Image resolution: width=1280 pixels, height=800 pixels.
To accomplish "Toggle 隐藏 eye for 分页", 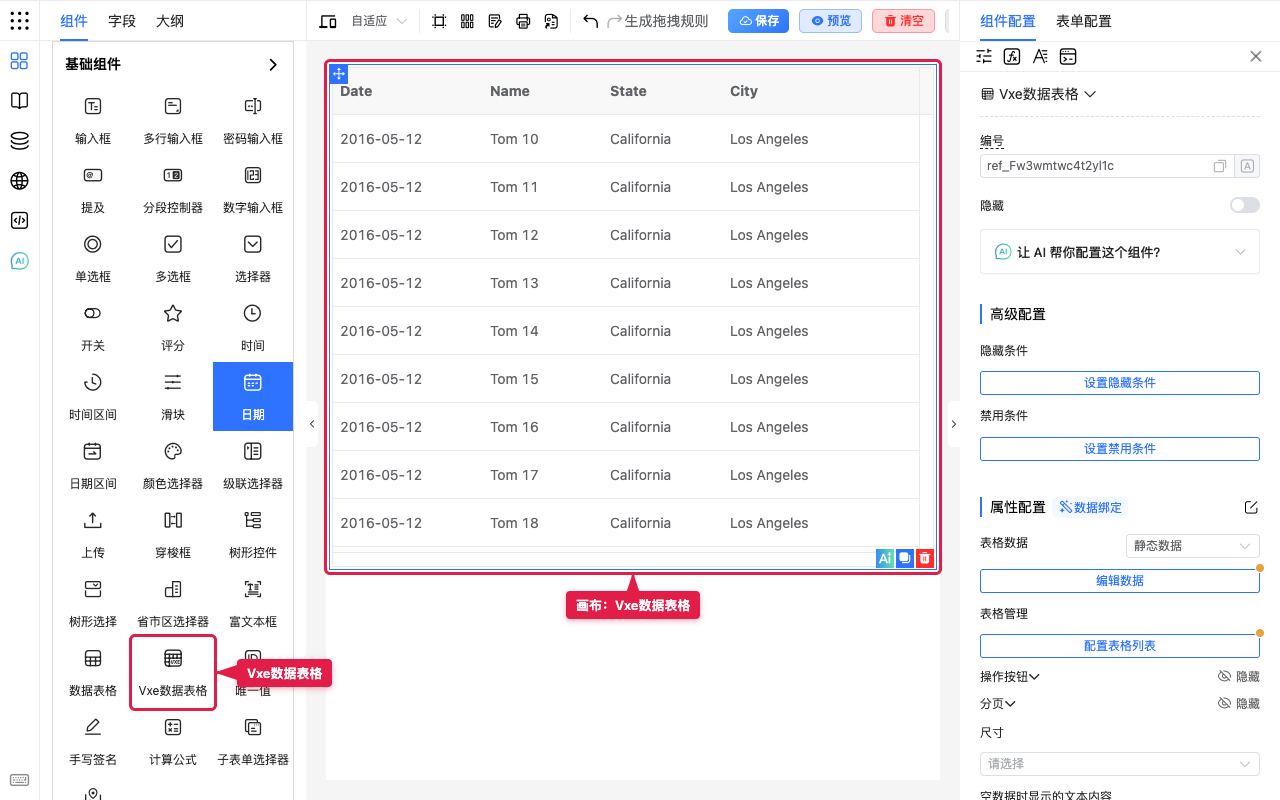I will [1239, 703].
